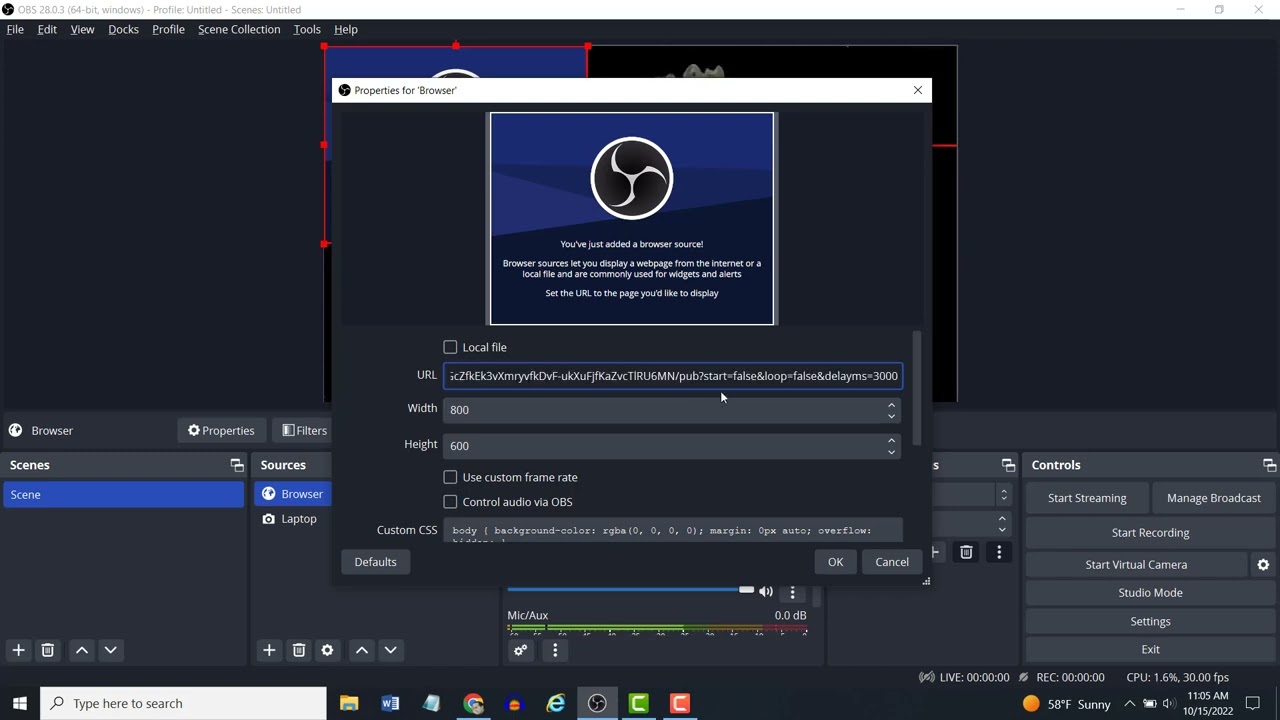Viewport: 1280px width, 720px height.
Task: Open Chrome from the taskbar
Action: pos(473,703)
